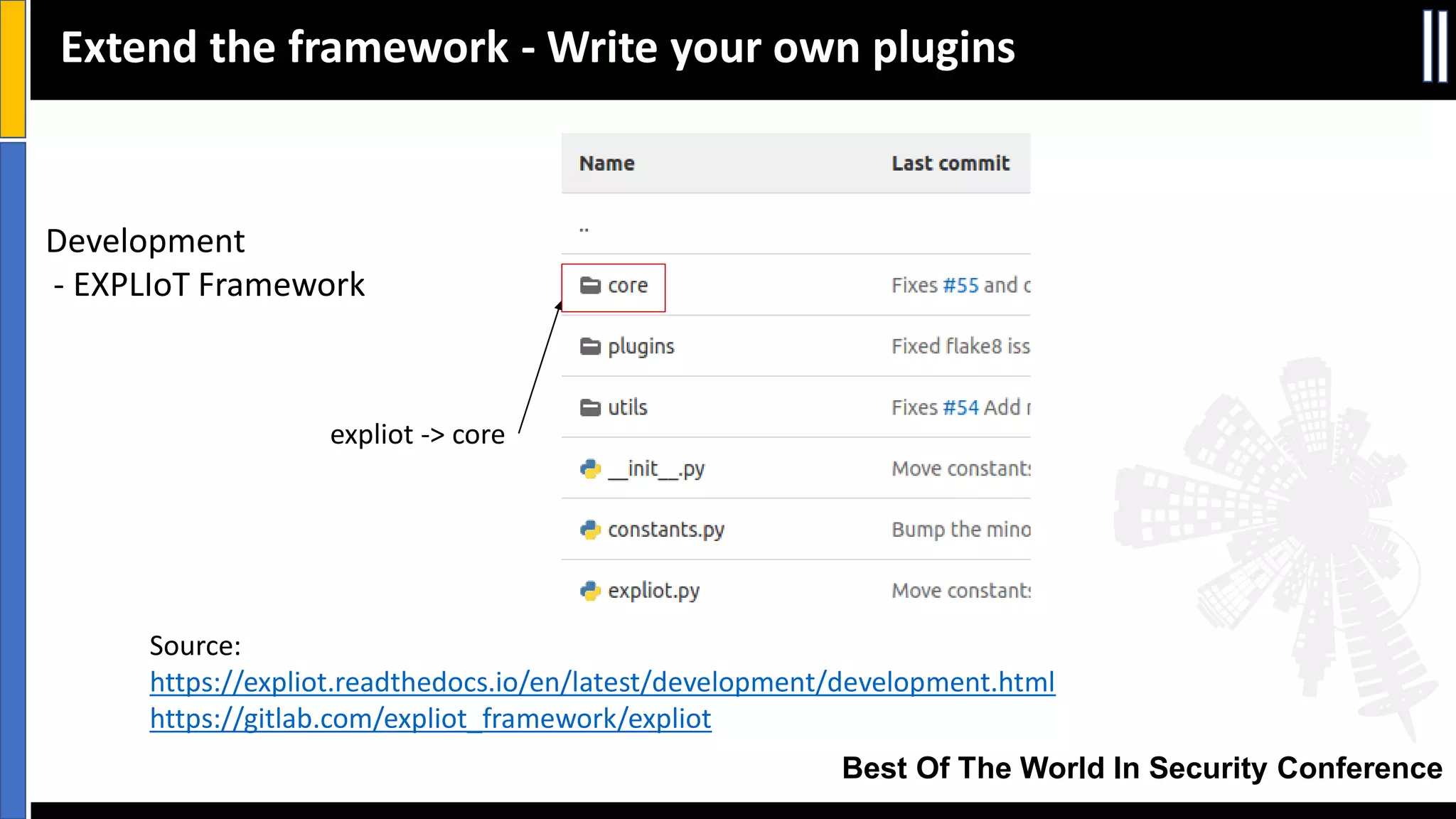
Task: Click the core folder icon
Action: [x=590, y=285]
